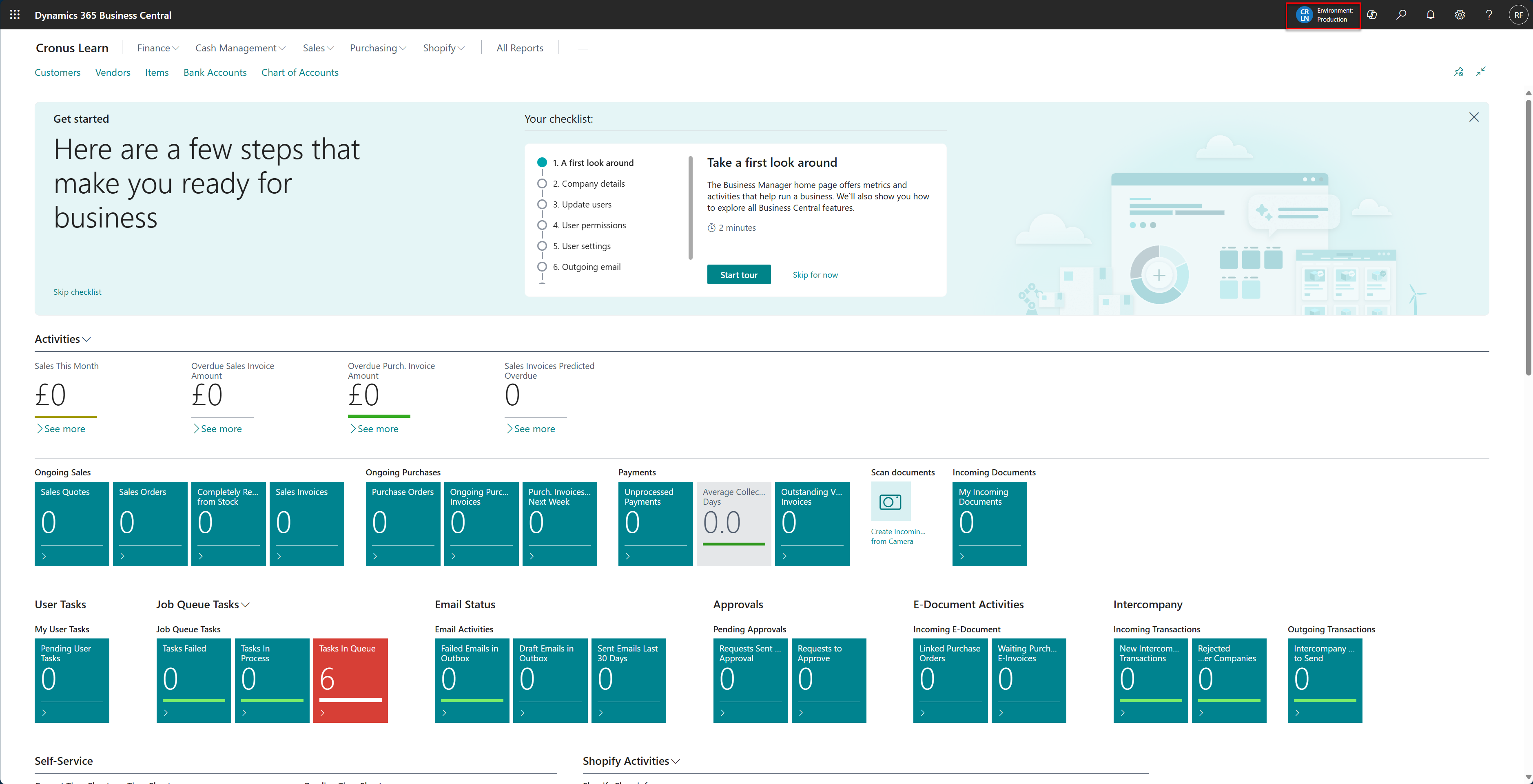Click the Start tour button
This screenshot has width=1533, height=784.
[x=738, y=275]
